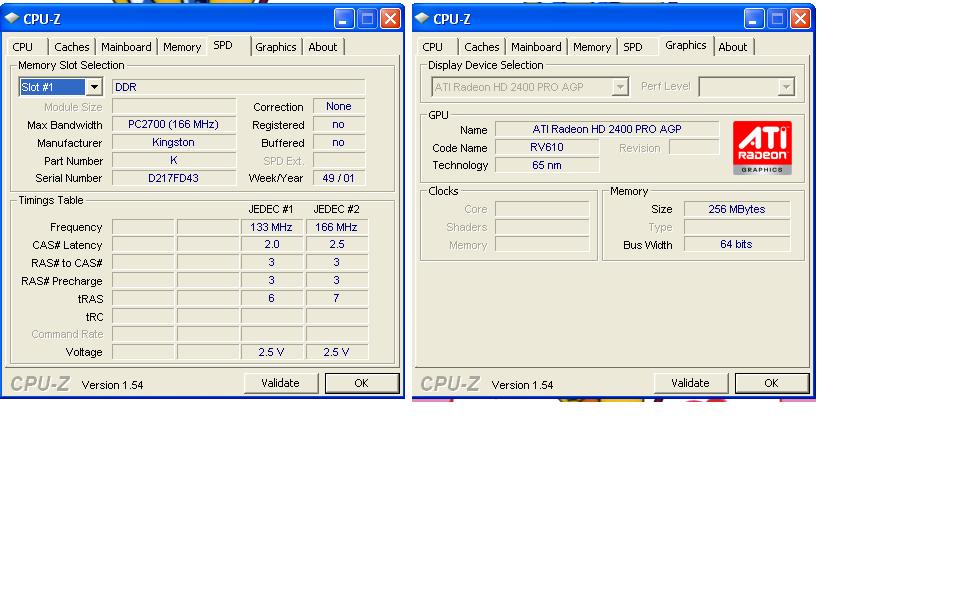Minimize the left CPU-Z window
Viewport: 962px width, 611px height.
[344, 19]
